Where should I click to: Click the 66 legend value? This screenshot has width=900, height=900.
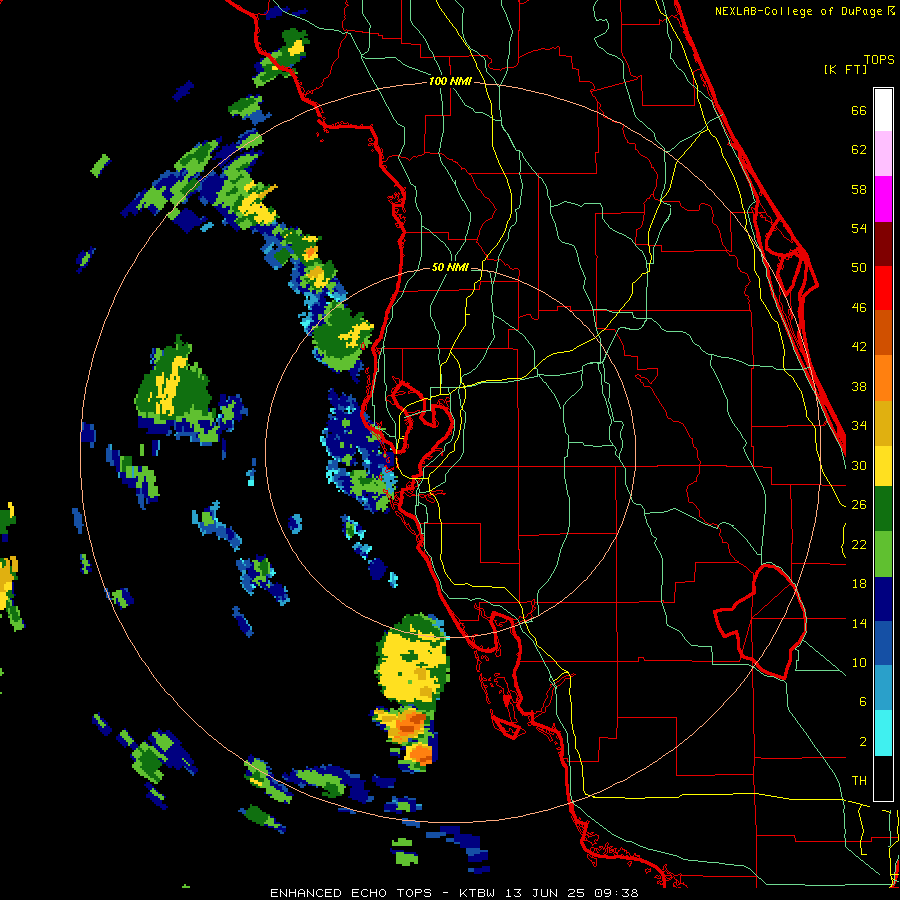click(859, 111)
